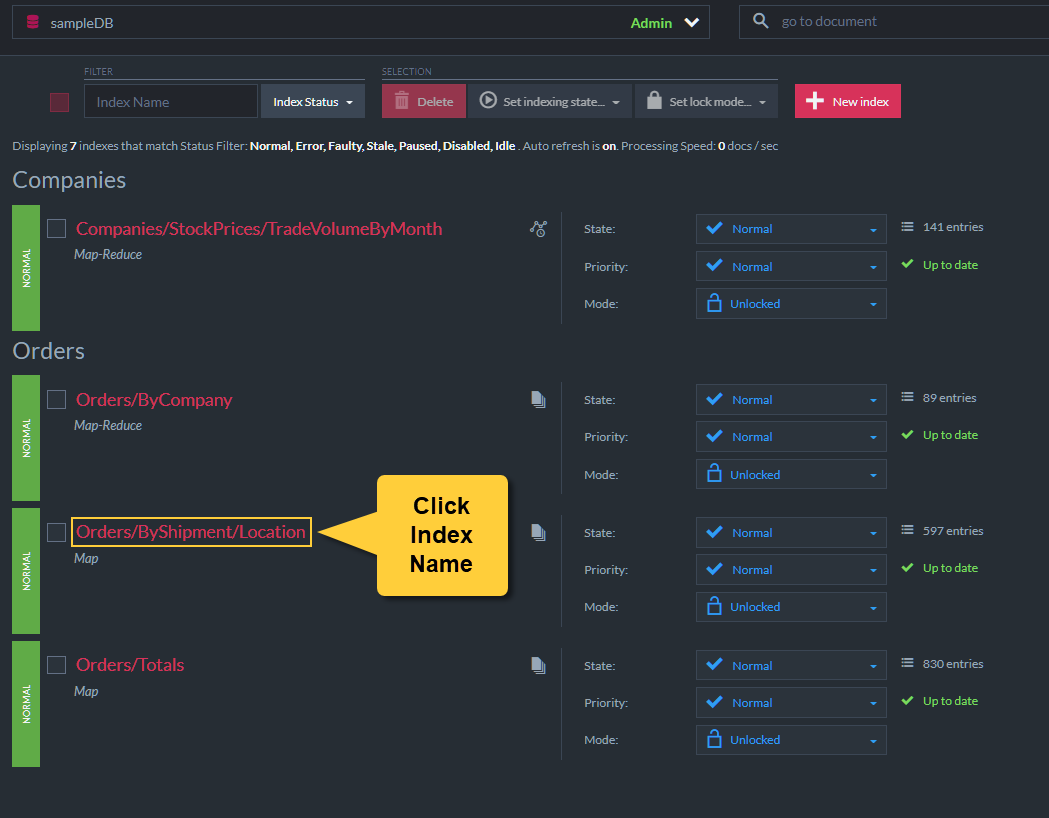Check the Orders/Totals index checkbox
The image size is (1049, 818).
[57, 666]
